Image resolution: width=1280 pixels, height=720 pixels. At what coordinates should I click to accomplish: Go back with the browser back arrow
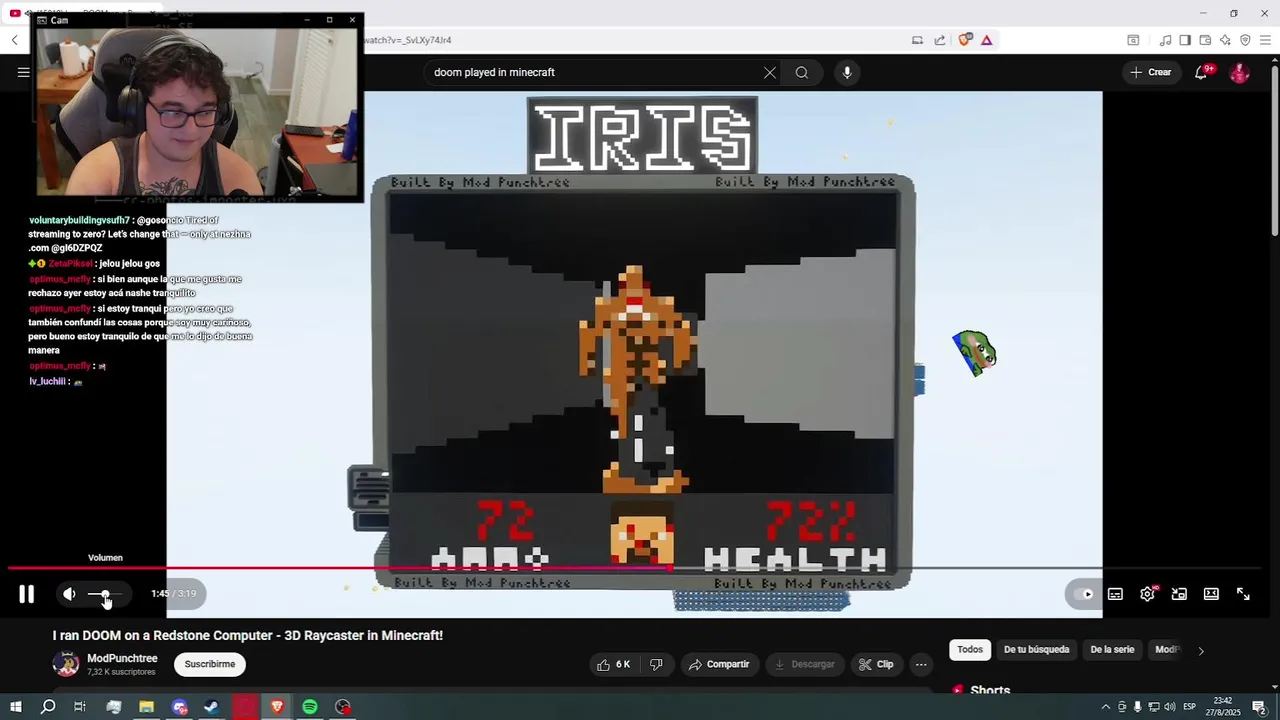click(x=15, y=40)
